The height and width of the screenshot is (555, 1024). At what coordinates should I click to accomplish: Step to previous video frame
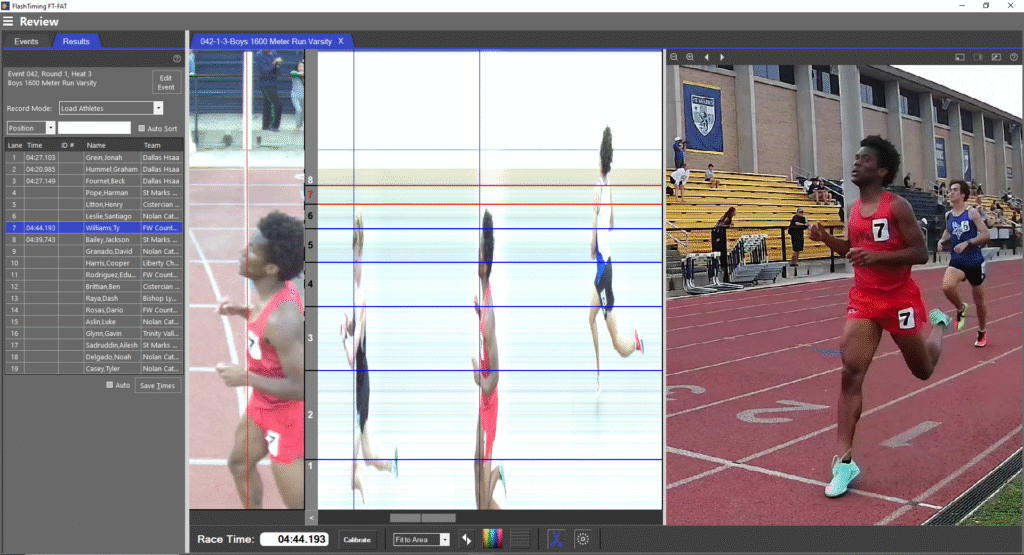tap(706, 57)
